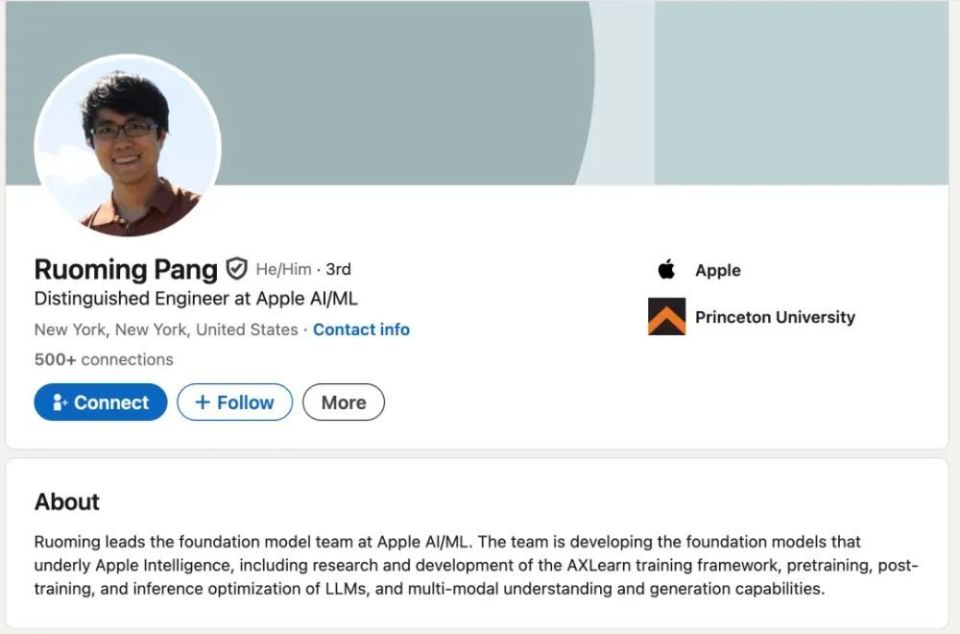The height and width of the screenshot is (634, 960).
Task: Click the Connect button label
Action: pyautogui.click(x=111, y=403)
